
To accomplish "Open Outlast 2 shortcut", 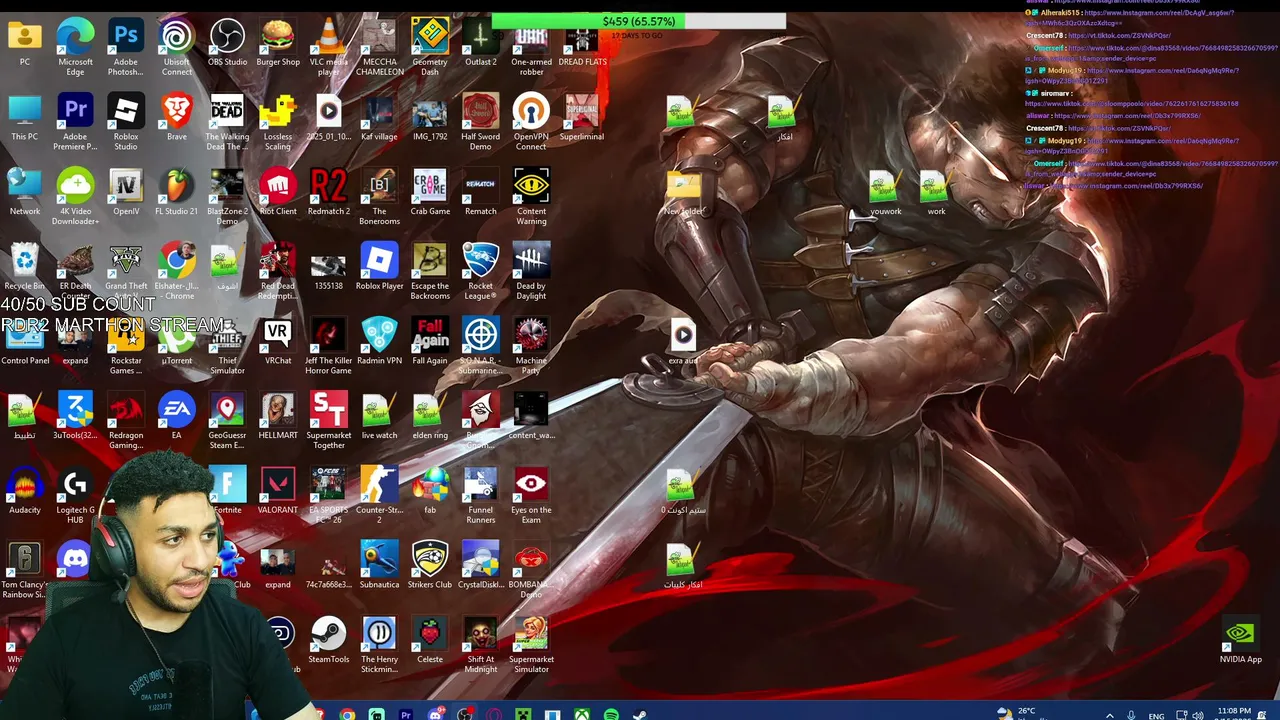I will click(x=481, y=42).
